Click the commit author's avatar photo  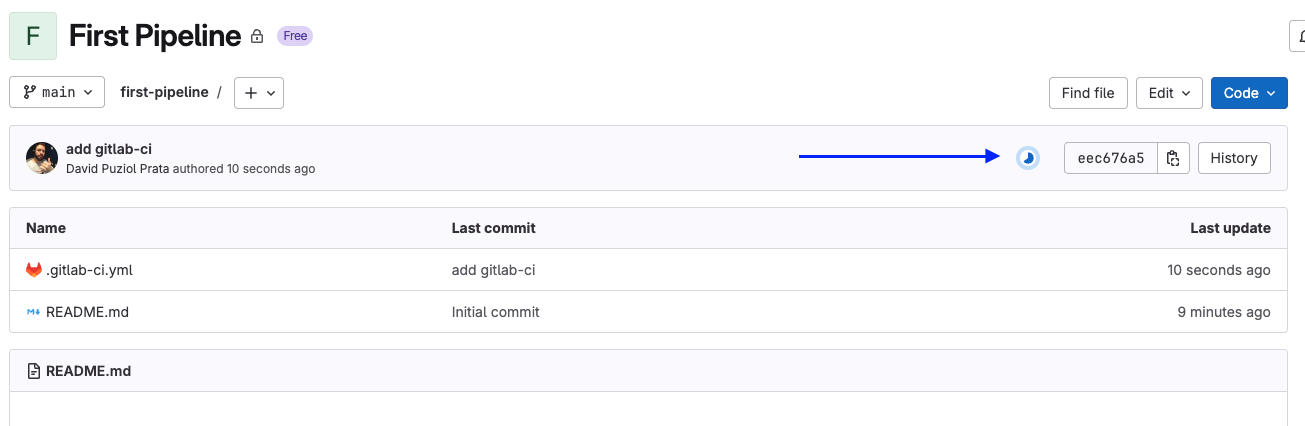point(42,158)
